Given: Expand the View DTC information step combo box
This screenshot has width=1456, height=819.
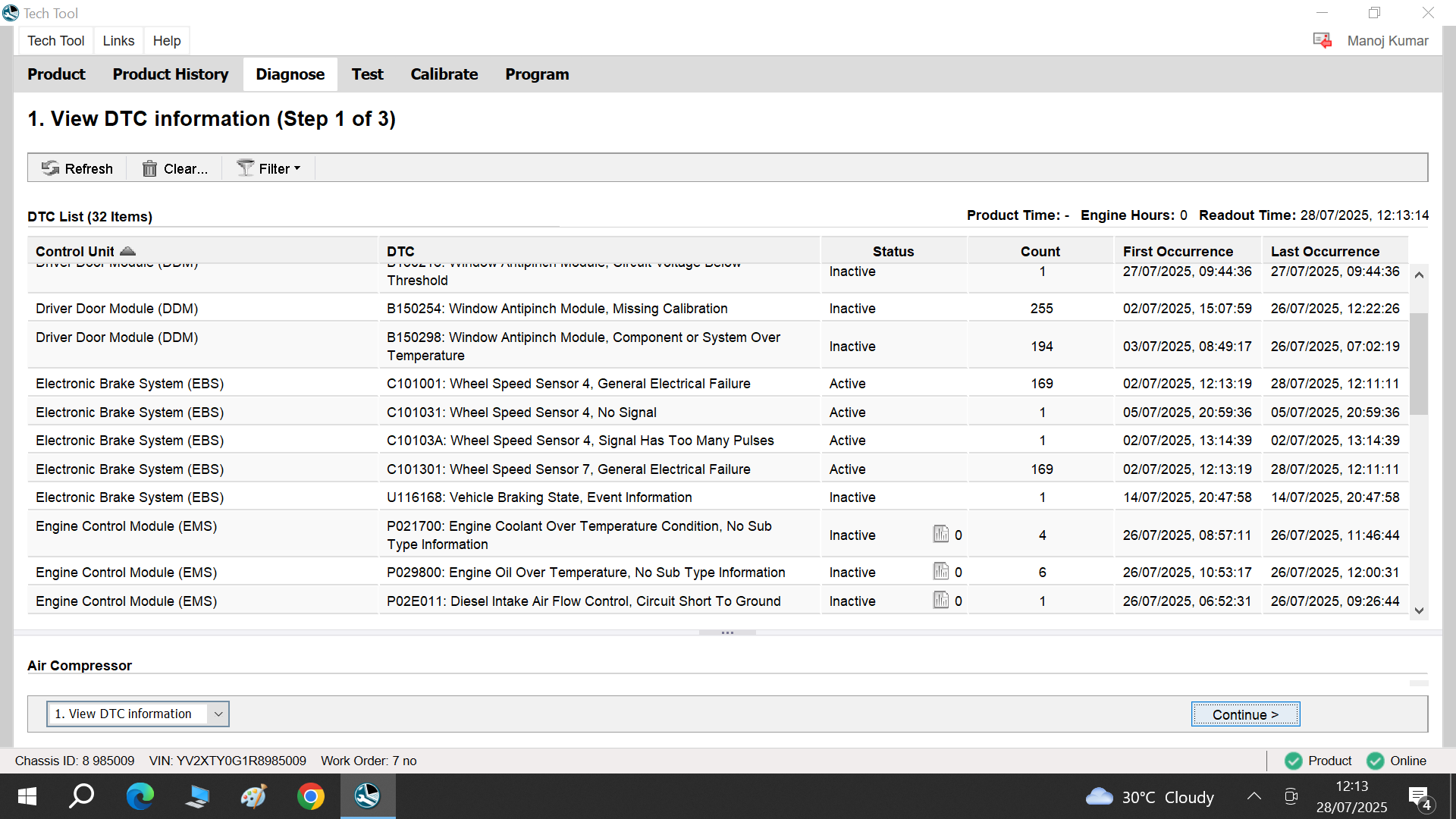Looking at the screenshot, I should (218, 714).
